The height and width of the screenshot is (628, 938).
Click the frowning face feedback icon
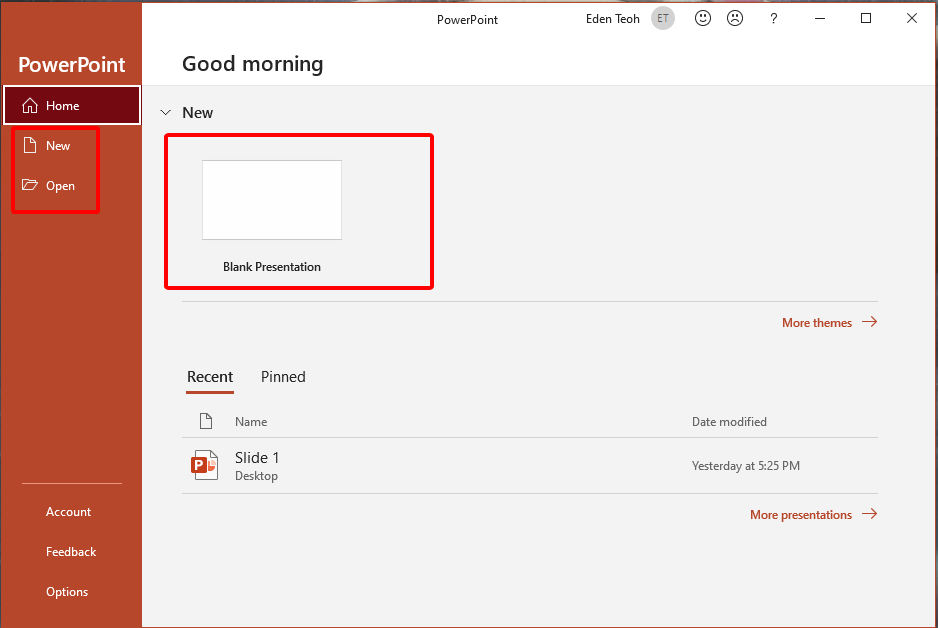[735, 19]
